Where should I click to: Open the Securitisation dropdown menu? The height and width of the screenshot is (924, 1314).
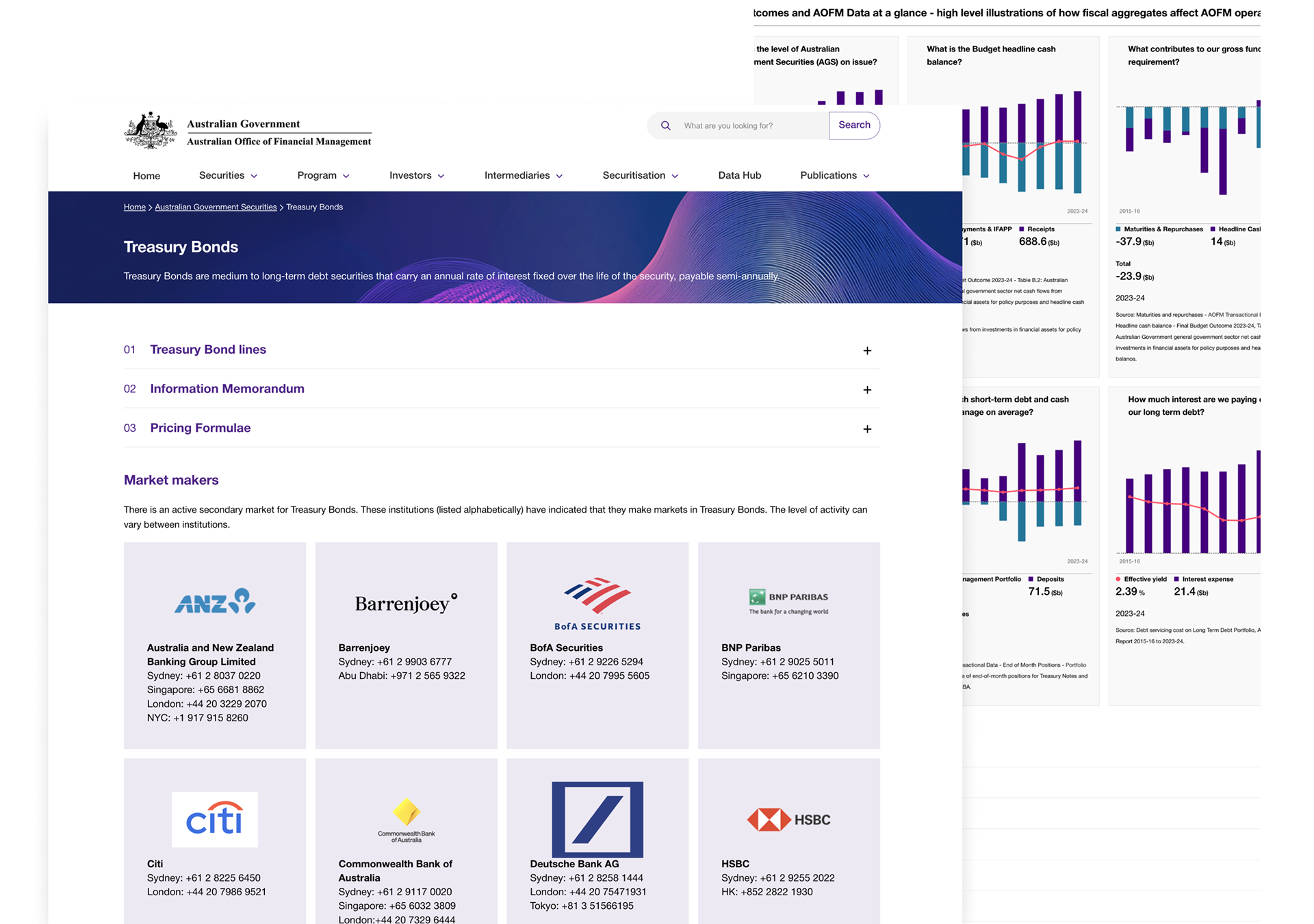[641, 175]
